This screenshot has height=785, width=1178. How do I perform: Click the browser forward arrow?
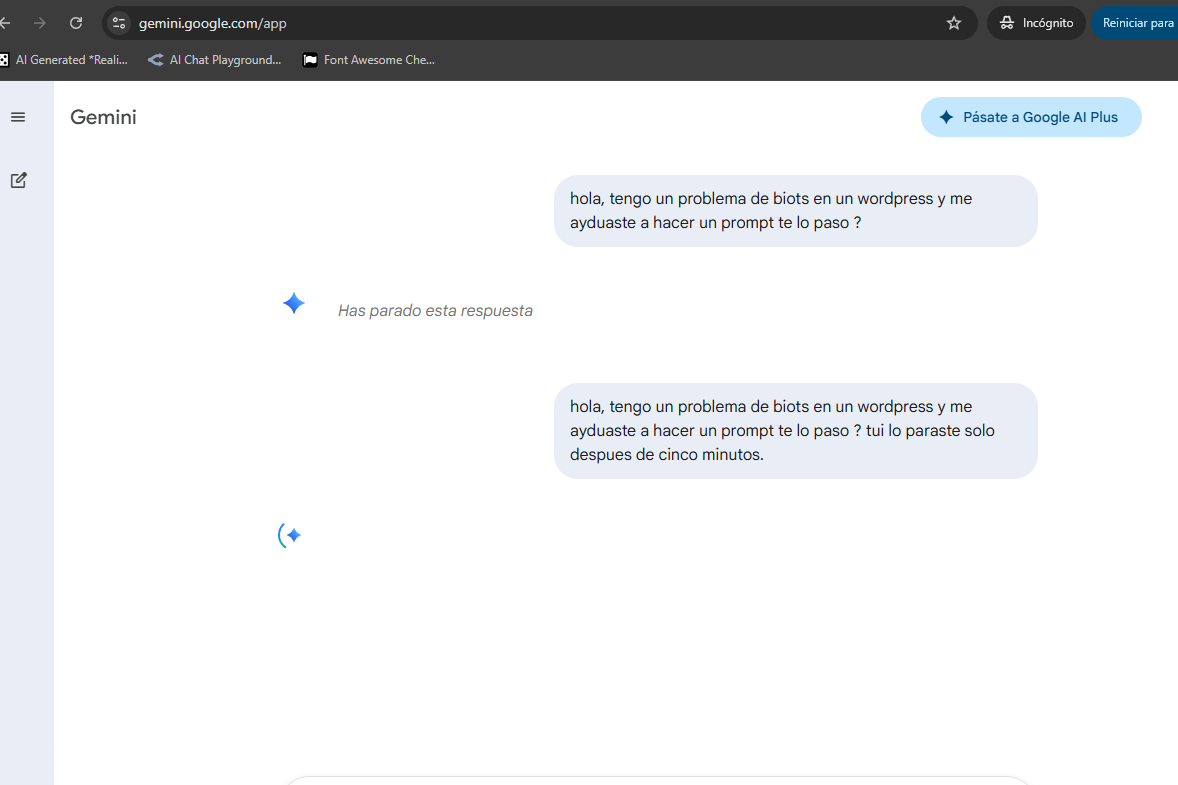pos(40,23)
